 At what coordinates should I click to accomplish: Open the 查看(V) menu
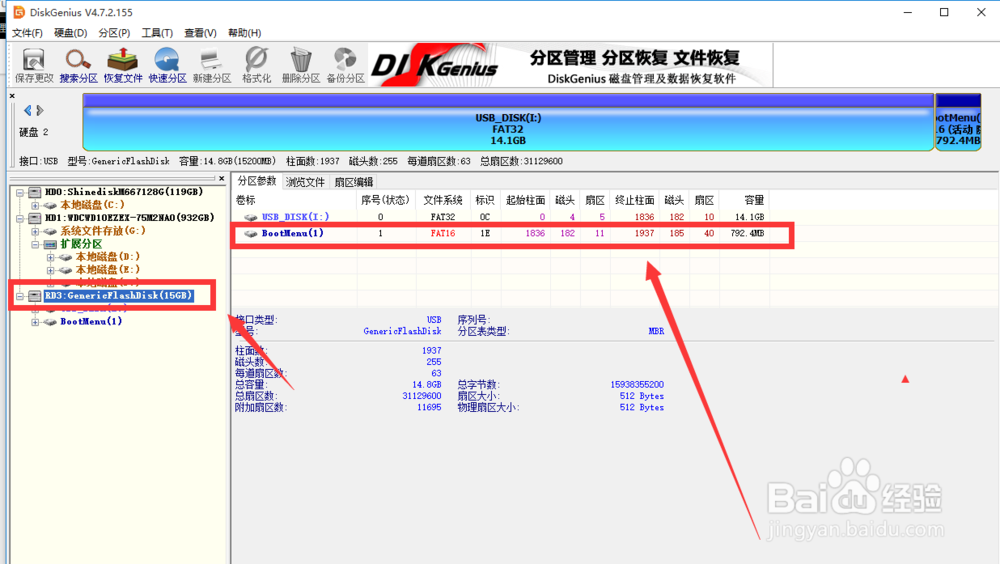coord(200,33)
